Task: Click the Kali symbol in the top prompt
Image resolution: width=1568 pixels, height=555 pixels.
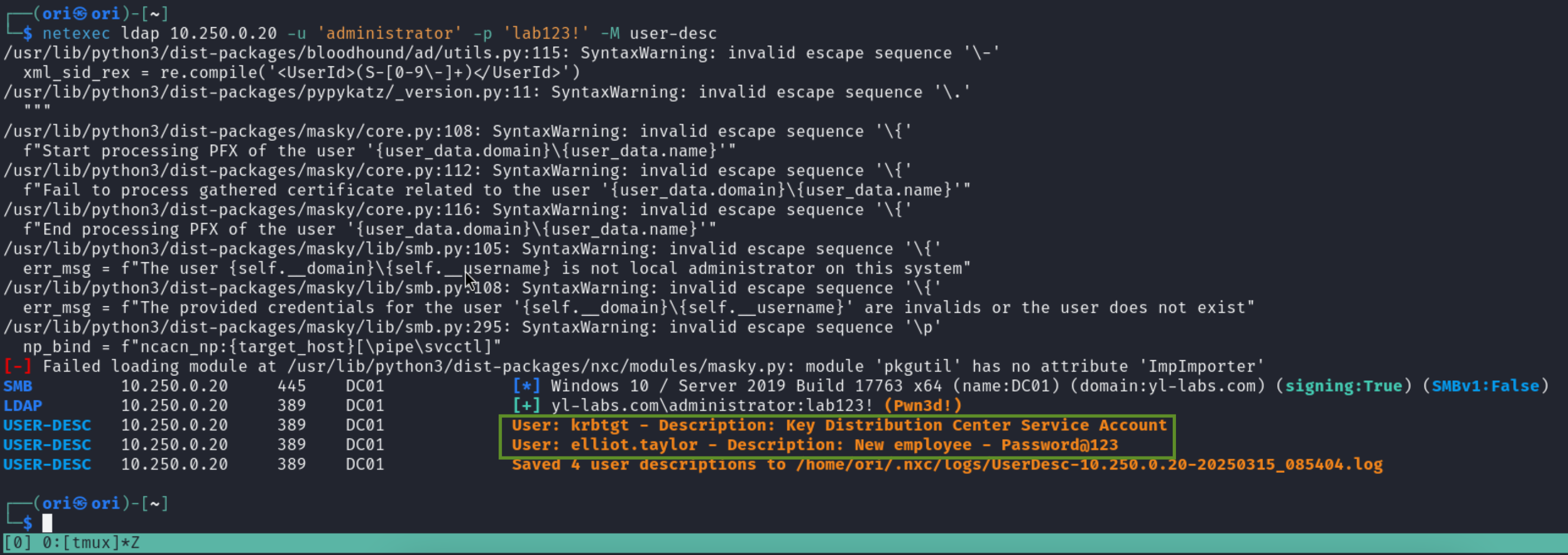Action: (80, 14)
